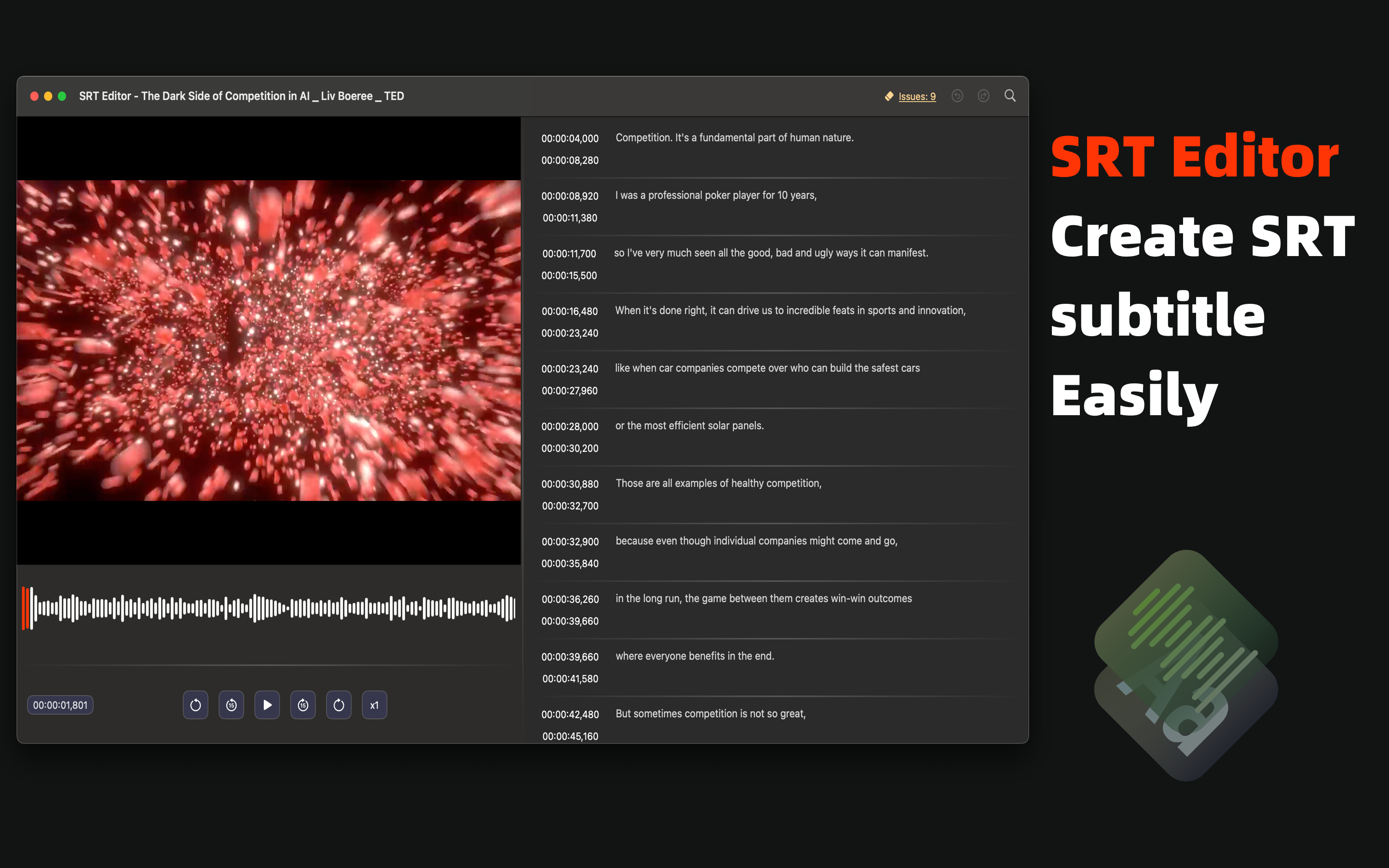Viewport: 1389px width, 868px height.
Task: Click the clockwise circular arrow playback button
Action: [x=339, y=705]
